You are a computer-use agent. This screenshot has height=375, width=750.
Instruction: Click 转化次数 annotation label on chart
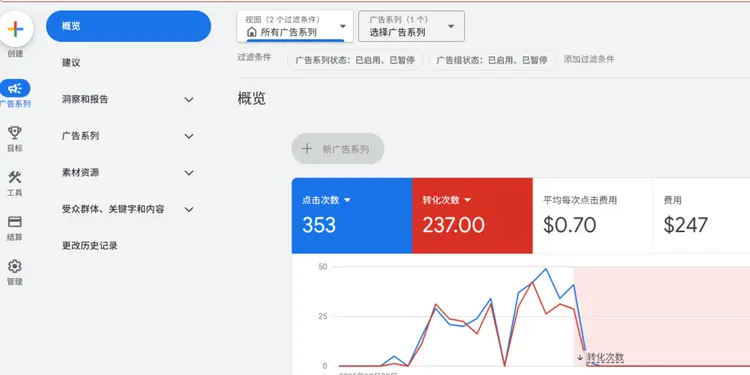[x=605, y=357]
